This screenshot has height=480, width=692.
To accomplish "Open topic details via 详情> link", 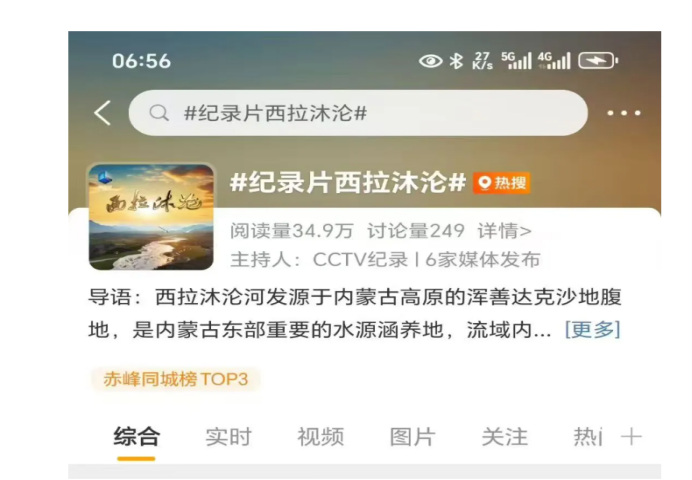I will click(x=504, y=231).
